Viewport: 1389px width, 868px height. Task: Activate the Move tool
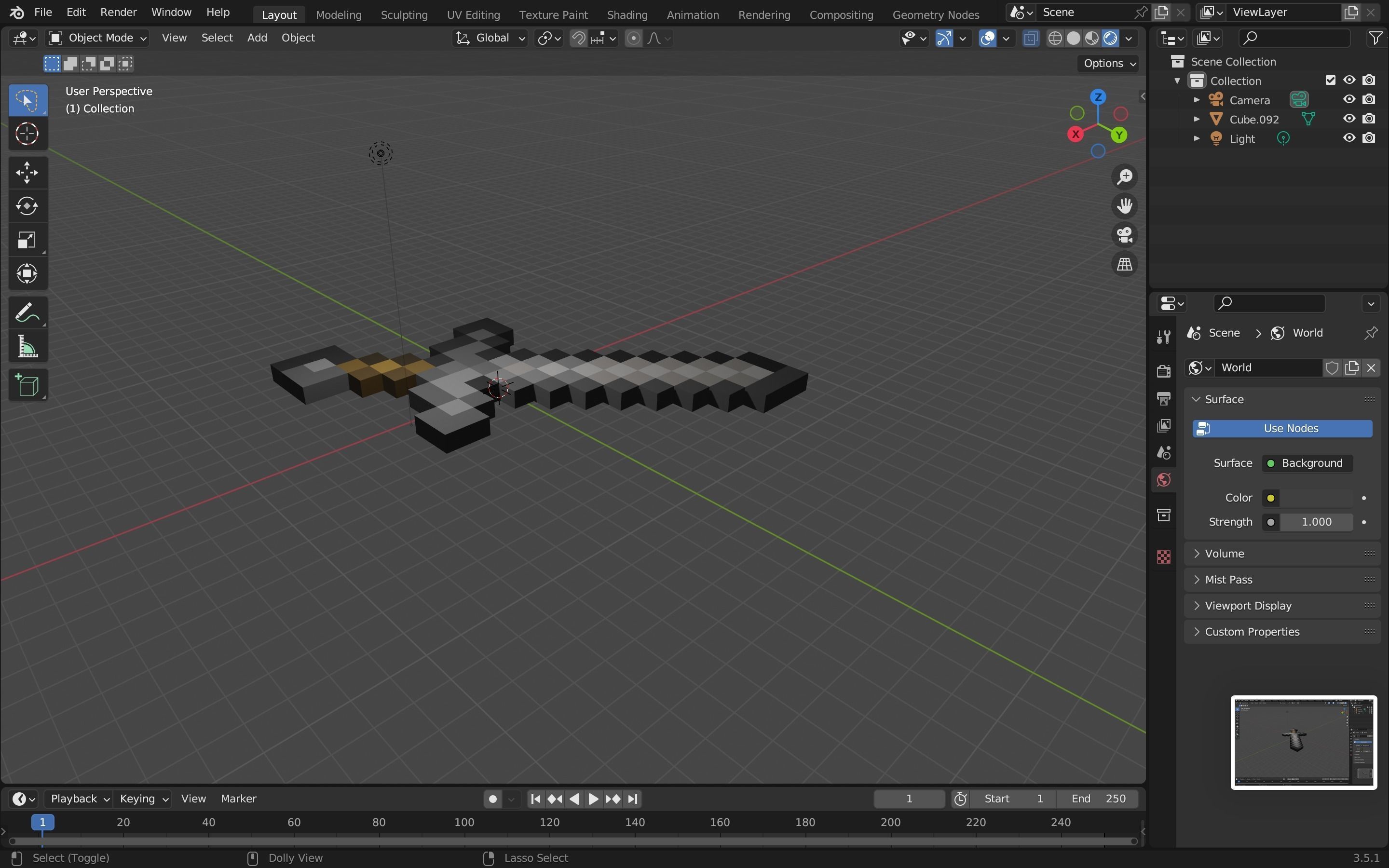click(27, 172)
